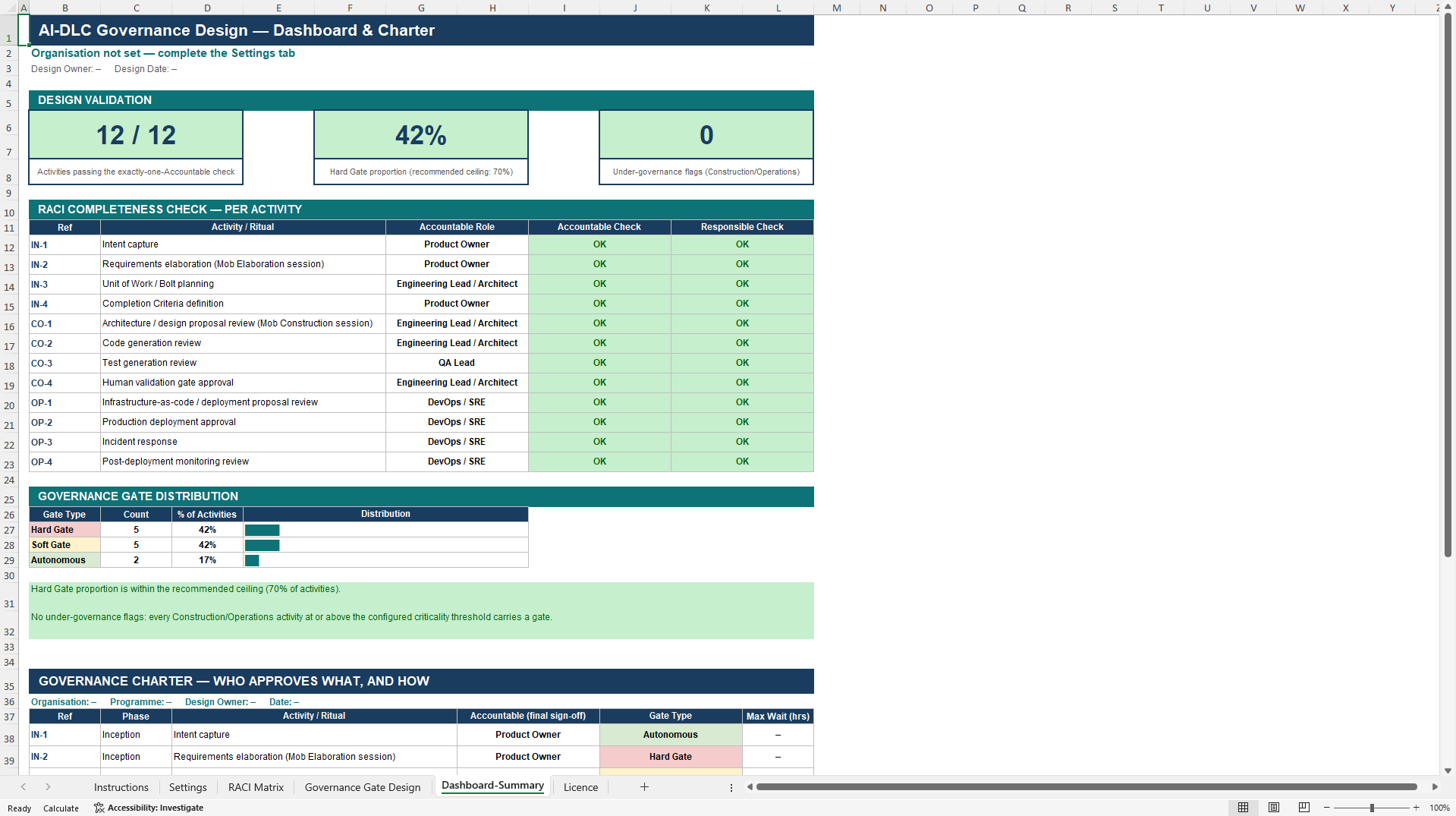
Task: Click the Calculate status bar button
Action: [x=61, y=808]
